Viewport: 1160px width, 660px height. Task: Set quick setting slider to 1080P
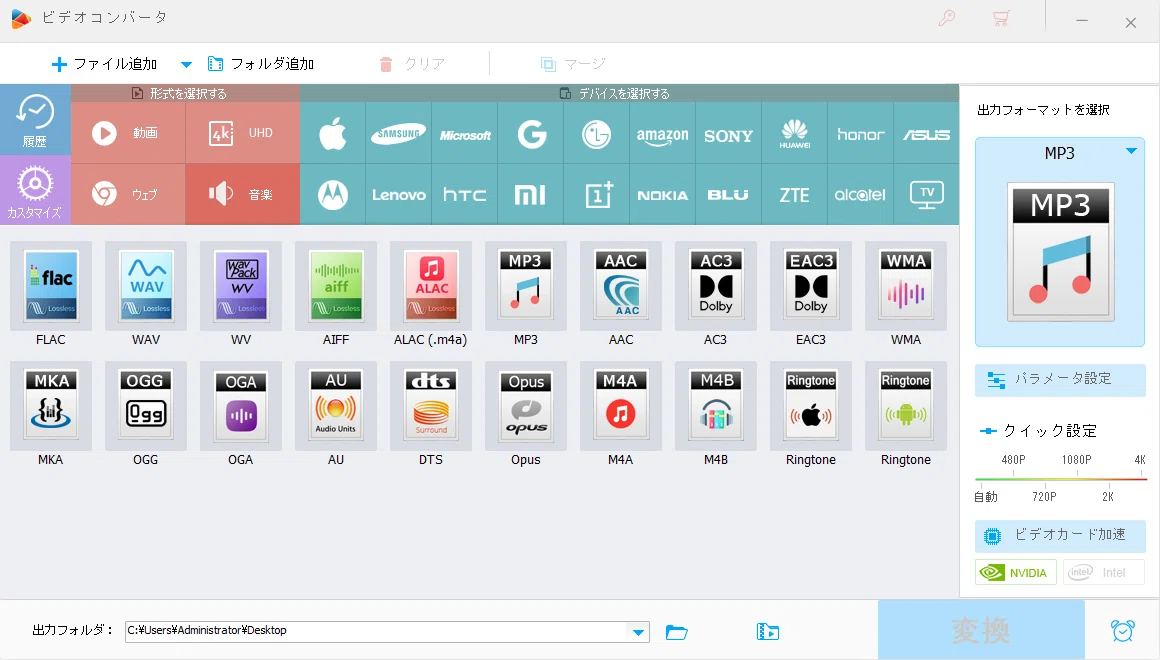coord(1077,479)
